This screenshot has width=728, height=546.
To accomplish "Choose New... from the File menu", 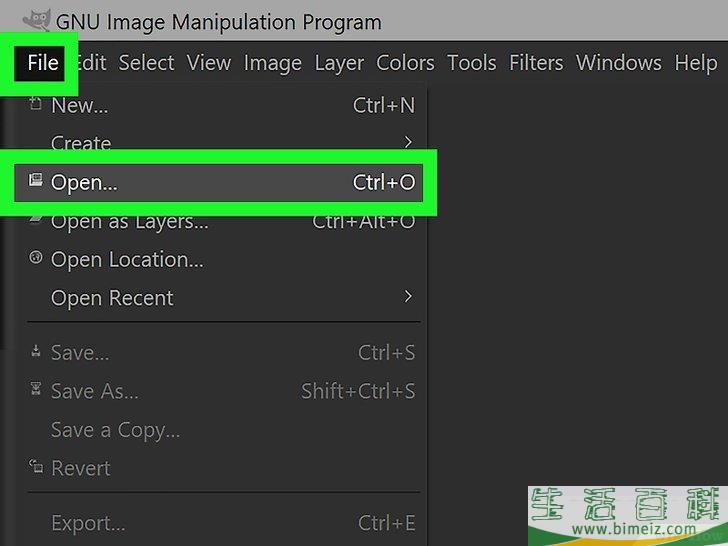I will point(223,105).
